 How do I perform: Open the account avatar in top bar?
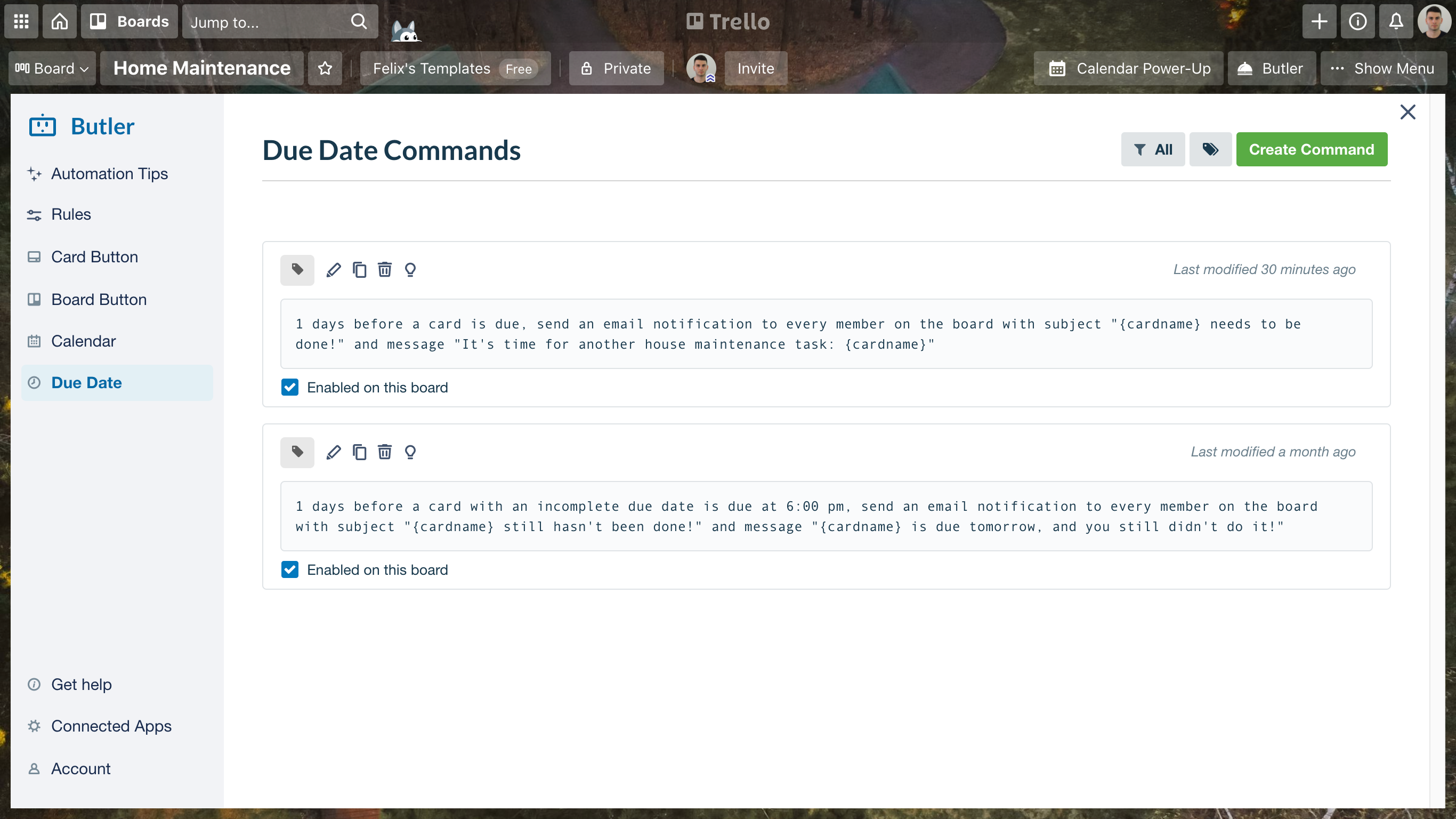(x=1434, y=21)
